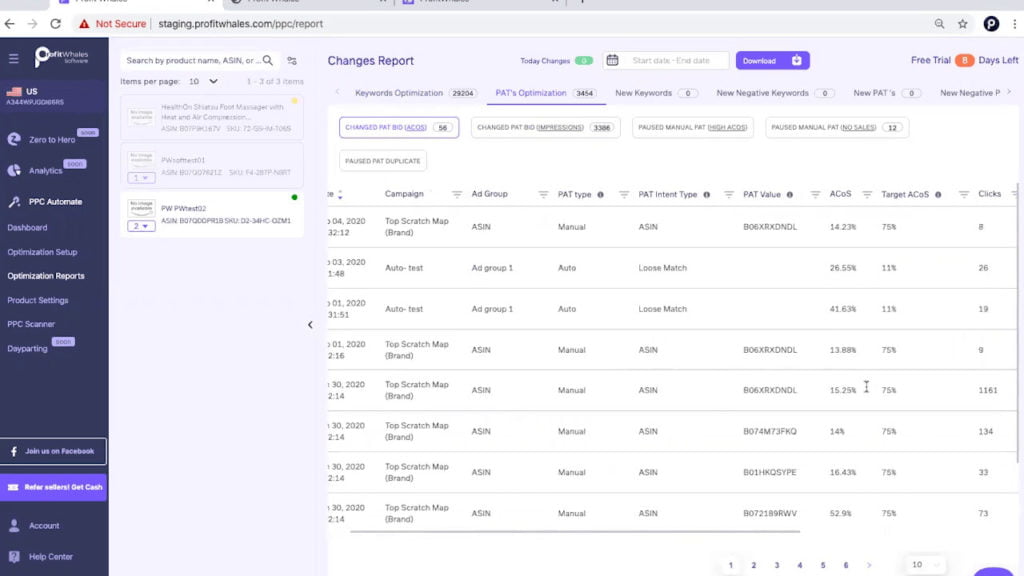The width and height of the screenshot is (1024, 576).
Task: Open the Dashboard link in sidebar
Action: (x=27, y=228)
